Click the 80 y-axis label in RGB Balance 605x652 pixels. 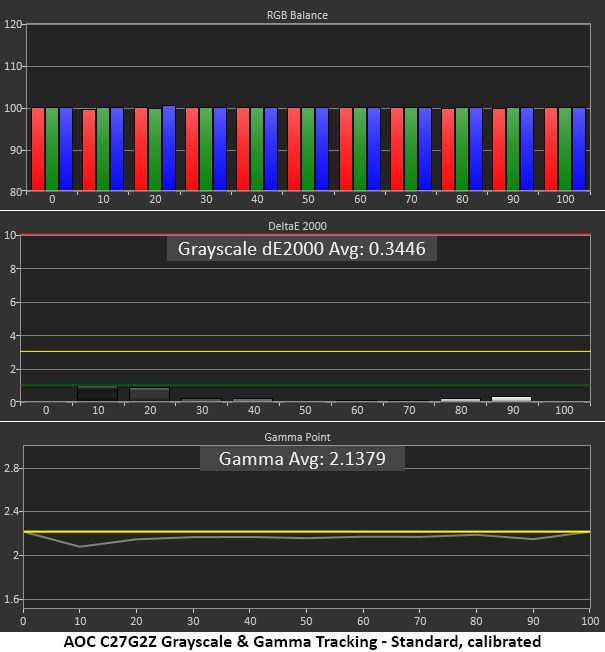[x=16, y=192]
